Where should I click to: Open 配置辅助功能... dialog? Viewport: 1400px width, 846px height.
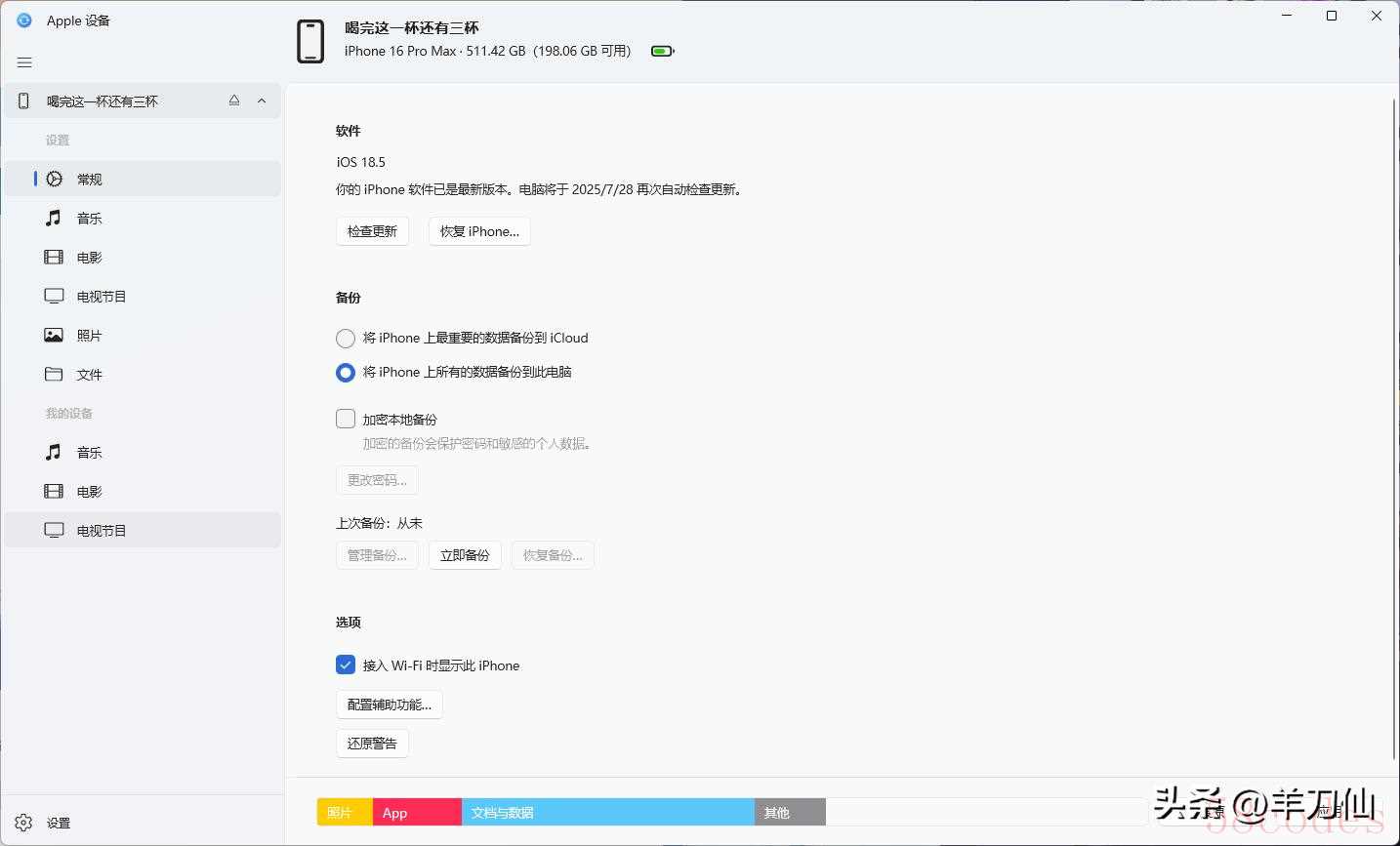point(390,705)
